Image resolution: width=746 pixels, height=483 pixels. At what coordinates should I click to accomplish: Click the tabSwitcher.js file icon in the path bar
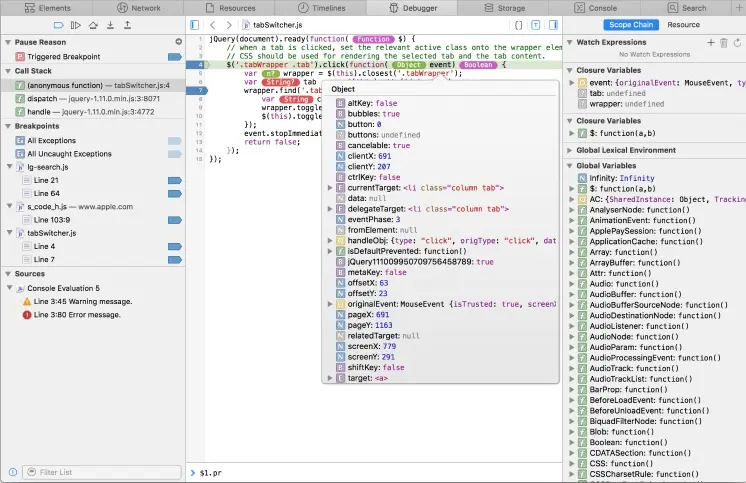246,25
